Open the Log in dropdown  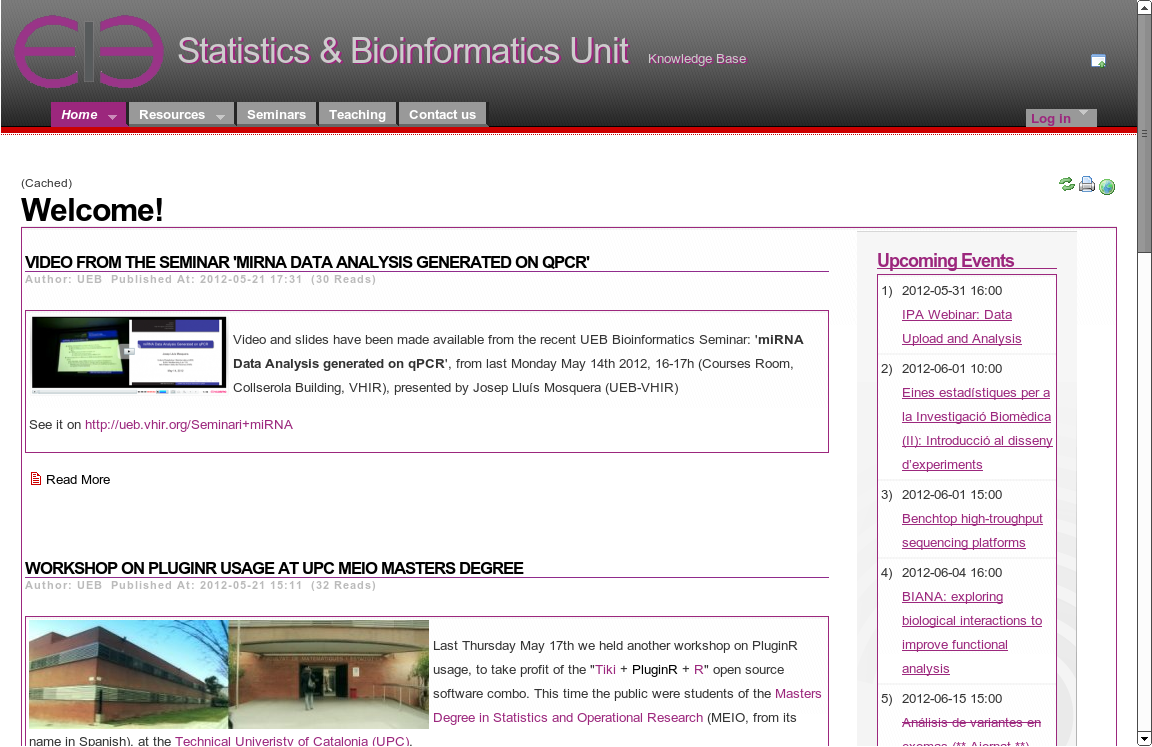pos(1060,118)
